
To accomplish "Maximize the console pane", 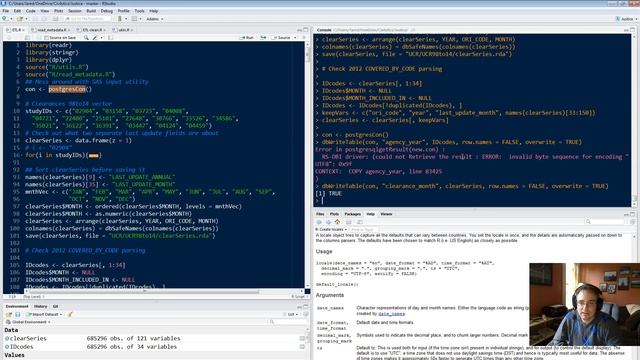I will click(632, 30).
